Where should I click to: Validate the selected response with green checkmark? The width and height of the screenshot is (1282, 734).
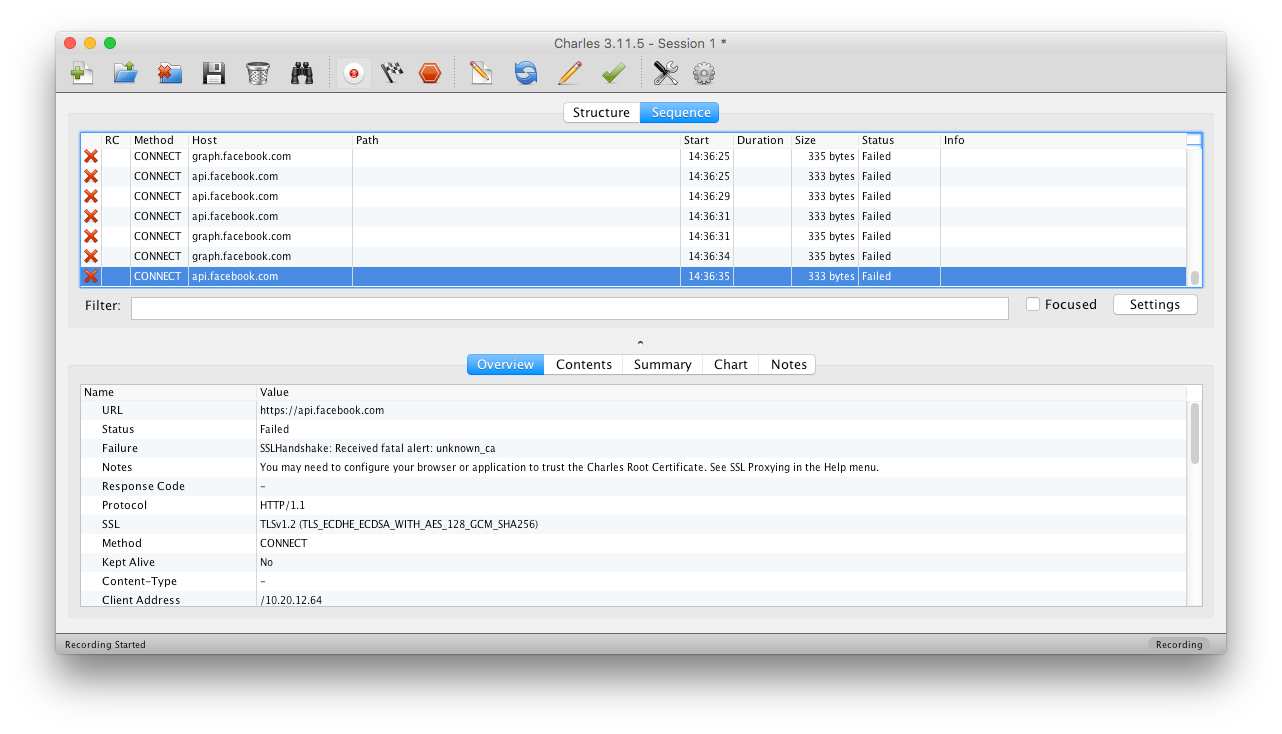tap(614, 73)
